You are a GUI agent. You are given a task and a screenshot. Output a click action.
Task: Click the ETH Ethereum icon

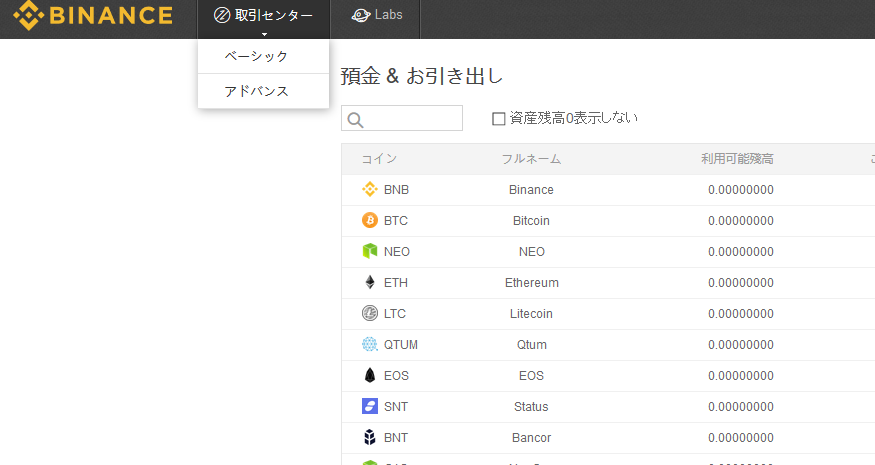pyautogui.click(x=369, y=282)
